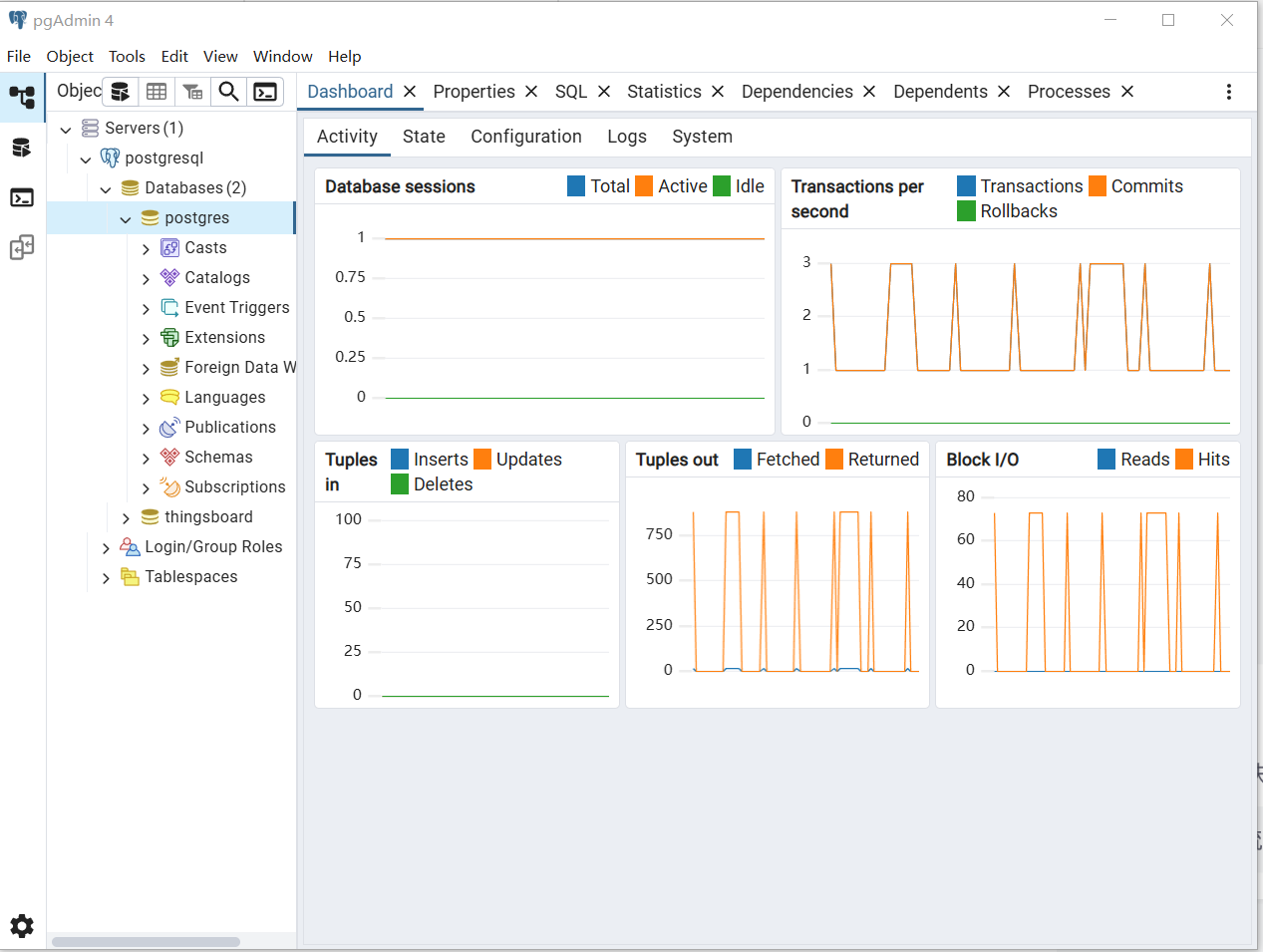Open the Window menu
Image resolution: width=1263 pixels, height=952 pixels.
point(282,57)
